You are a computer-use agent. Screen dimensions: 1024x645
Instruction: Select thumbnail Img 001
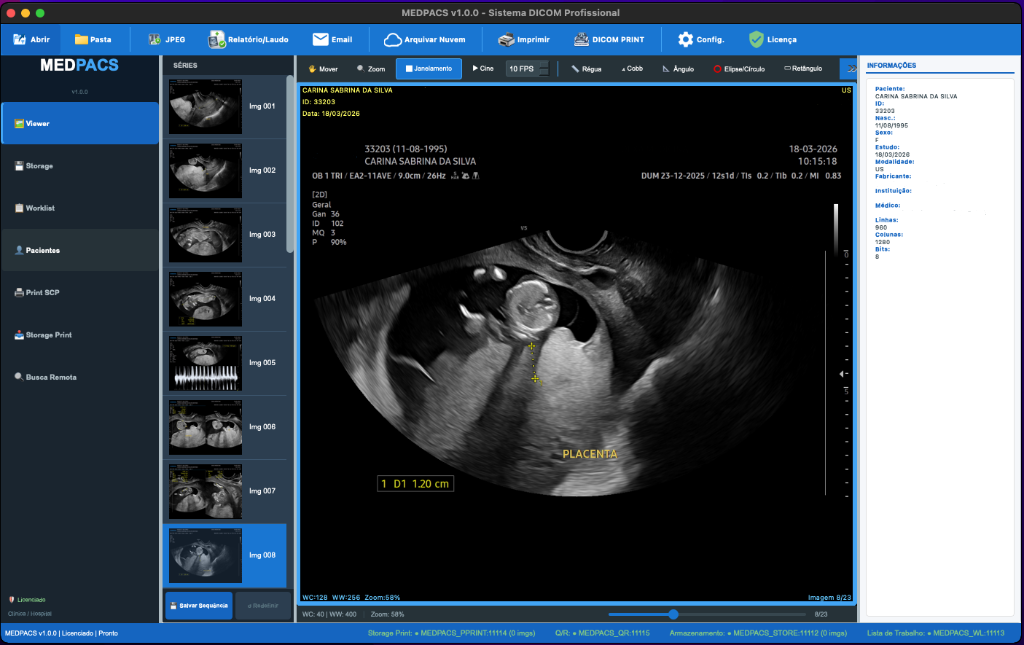click(x=225, y=106)
